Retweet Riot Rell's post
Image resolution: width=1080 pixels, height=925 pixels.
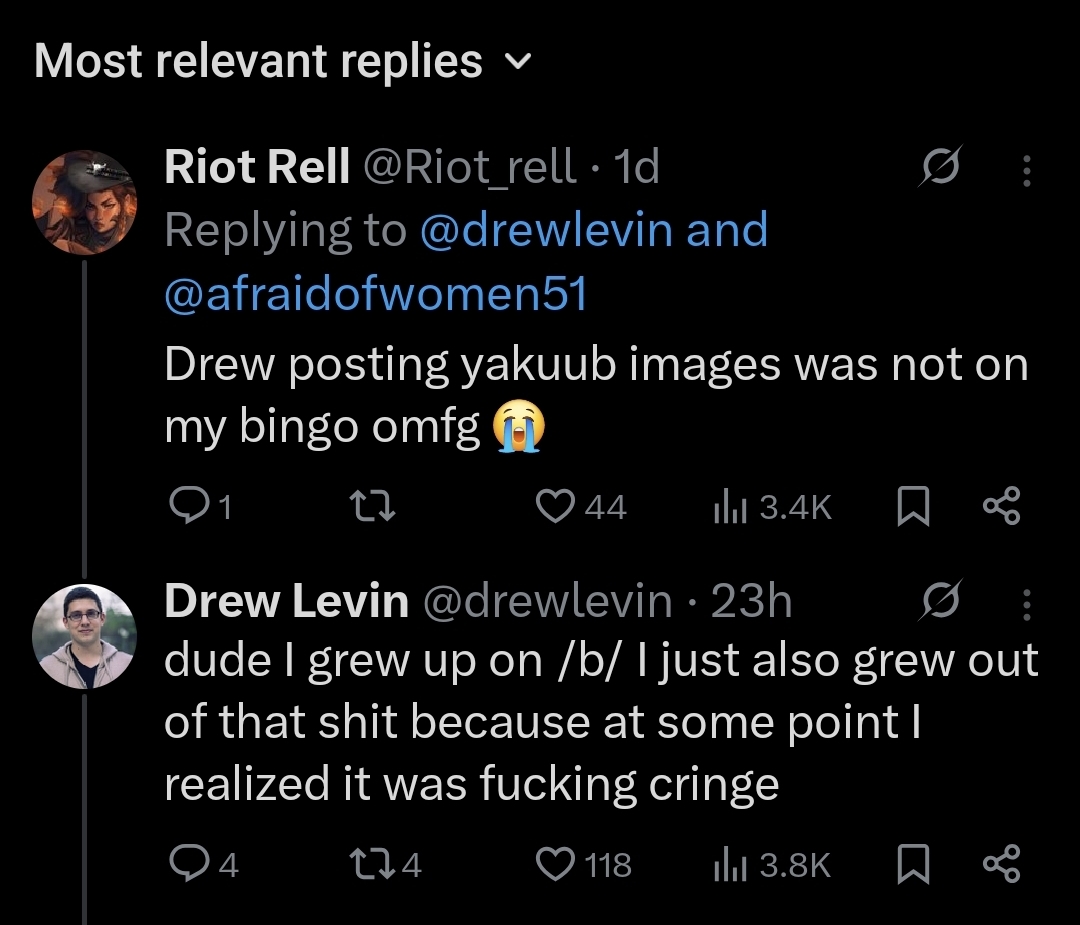(x=372, y=506)
